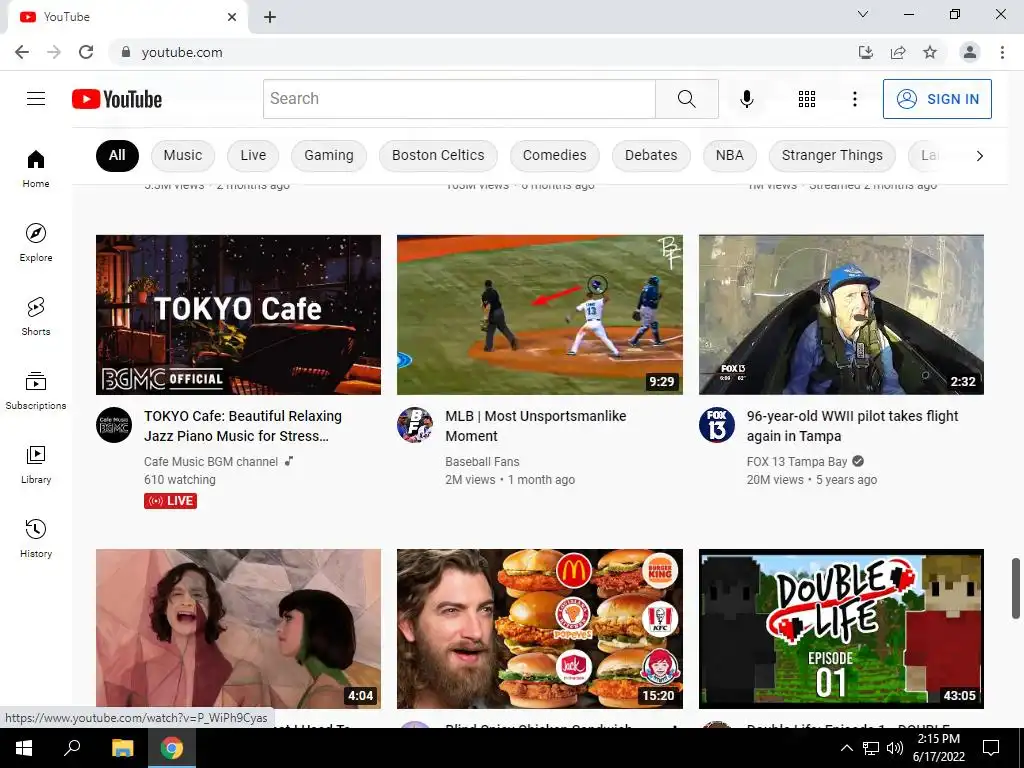The image size is (1024, 768).
Task: Open the YouTube apps grid
Action: point(807,99)
